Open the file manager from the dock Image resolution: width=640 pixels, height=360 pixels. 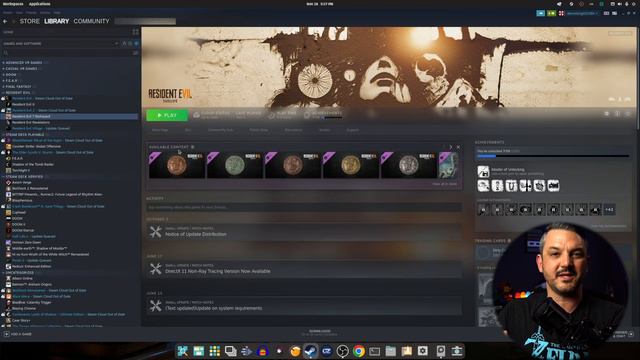(x=391, y=351)
